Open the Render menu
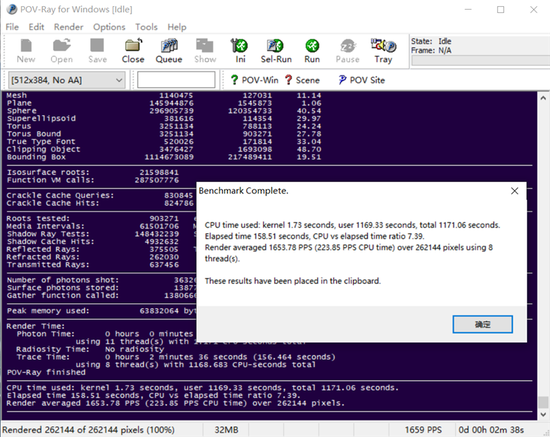Screen dimensions: 550x437 click(x=68, y=27)
